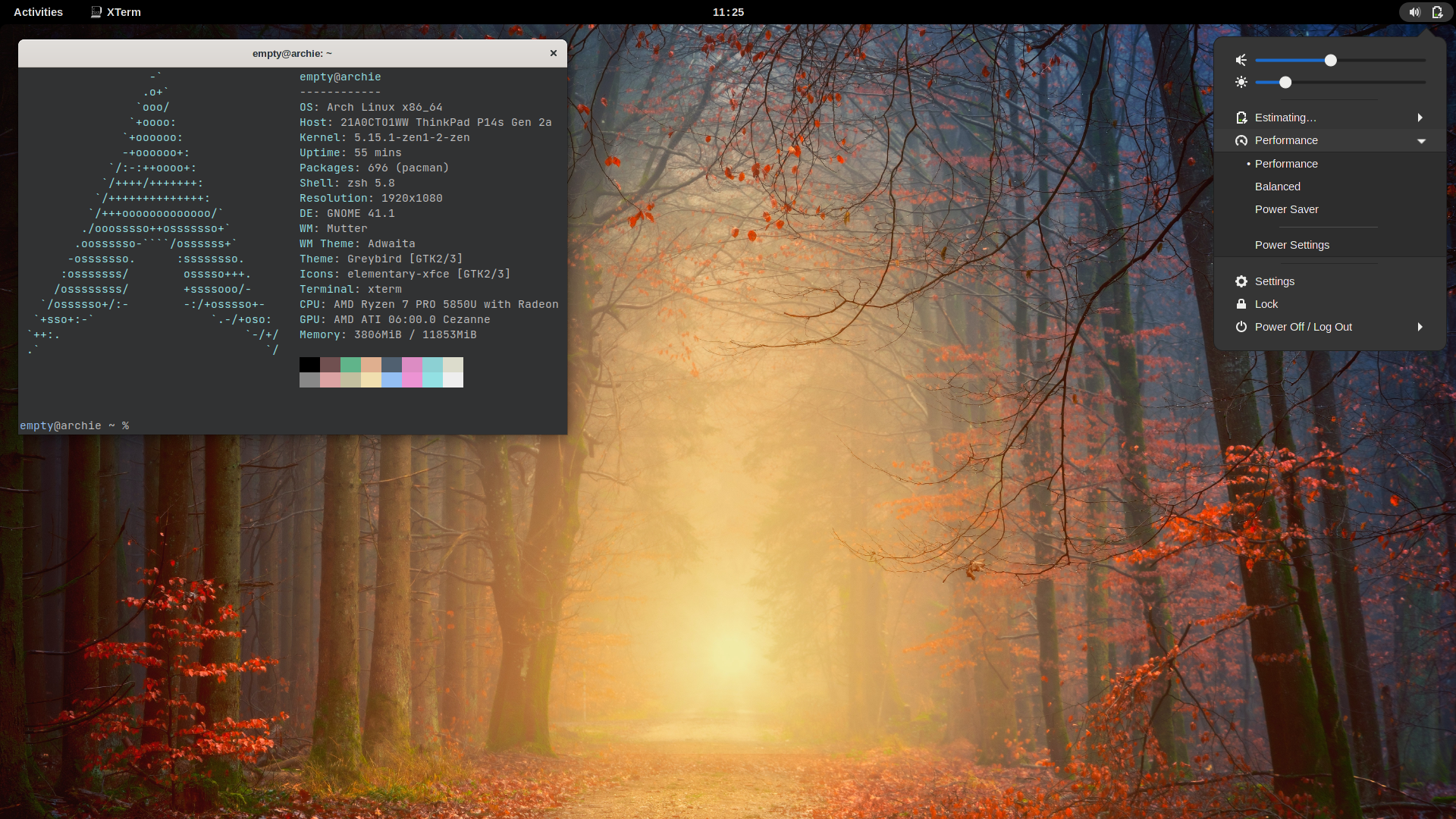Image resolution: width=1456 pixels, height=819 pixels.
Task: Open the XTerm app menu in top bar
Action: 116,12
